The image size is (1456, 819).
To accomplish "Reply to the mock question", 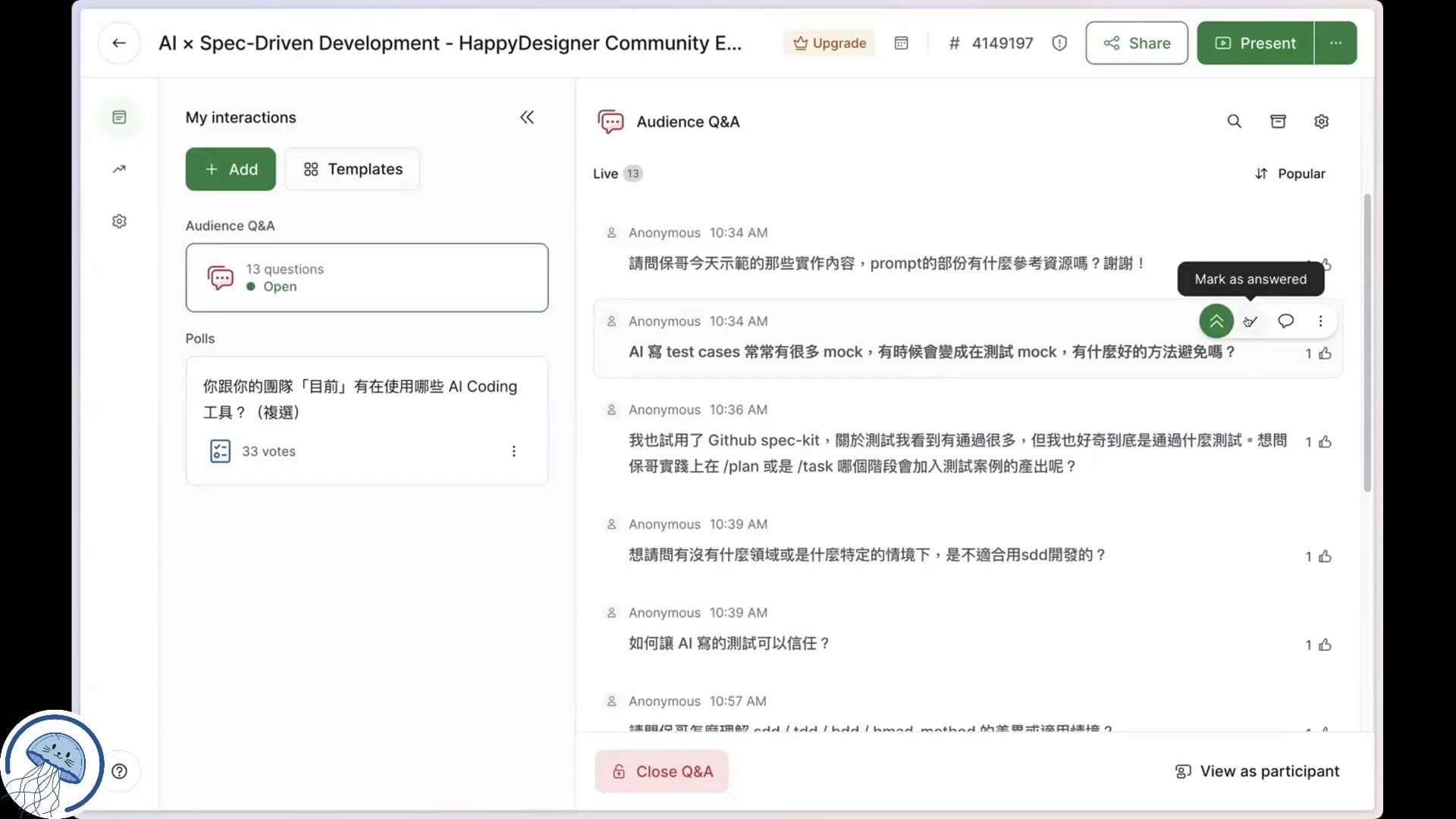I will pos(1285,322).
